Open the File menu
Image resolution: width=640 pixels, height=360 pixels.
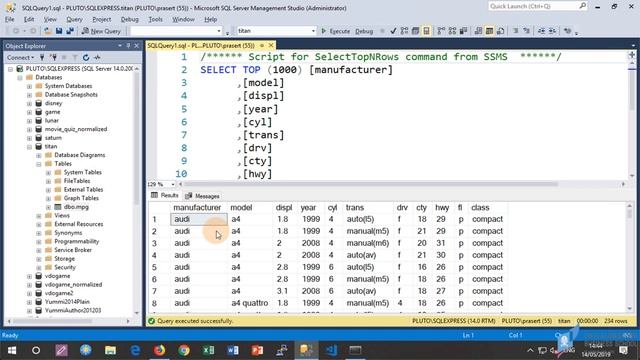click(9, 19)
